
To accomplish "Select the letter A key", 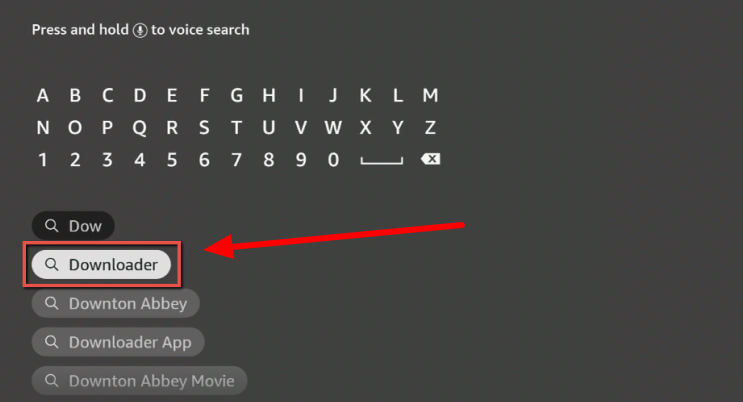I will [x=43, y=95].
